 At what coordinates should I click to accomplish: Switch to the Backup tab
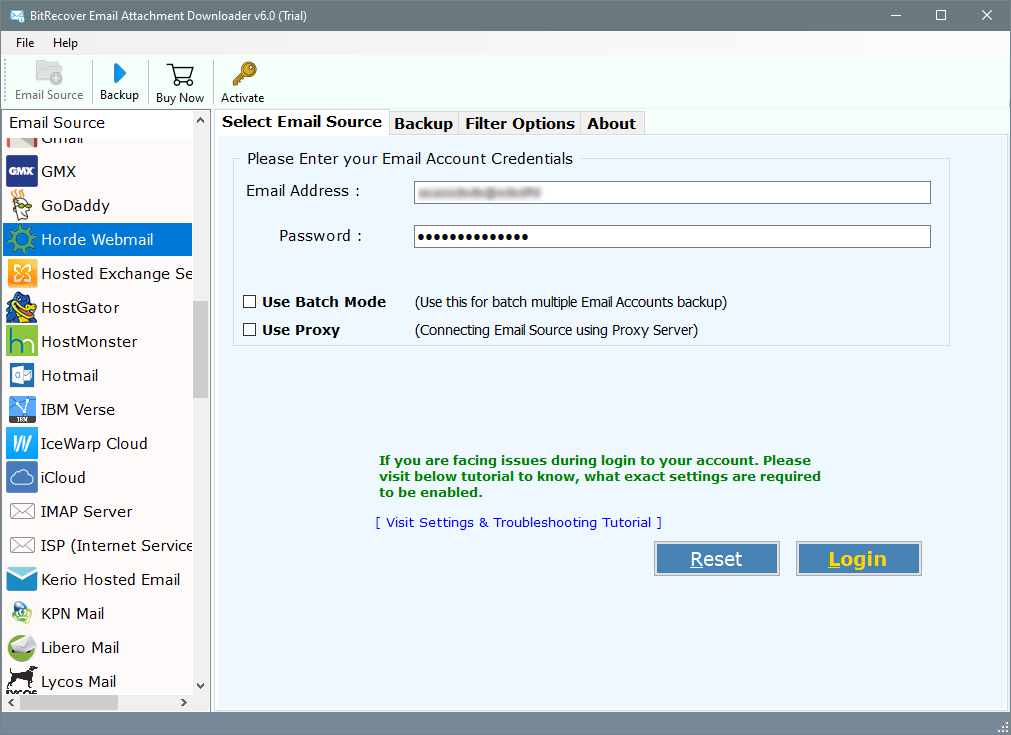pyautogui.click(x=424, y=123)
